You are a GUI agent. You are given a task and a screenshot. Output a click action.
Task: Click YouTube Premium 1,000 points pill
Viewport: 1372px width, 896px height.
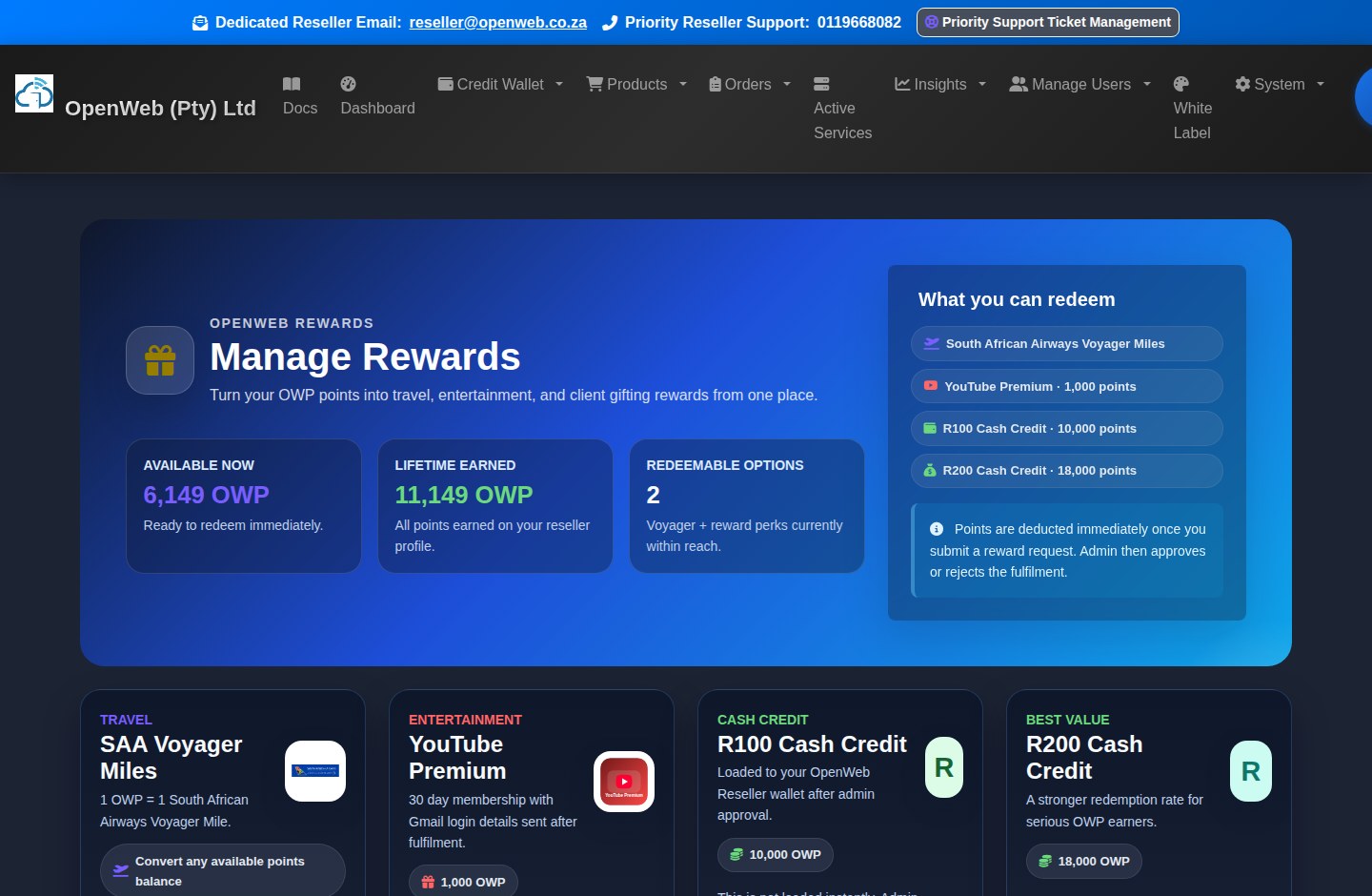(1067, 386)
